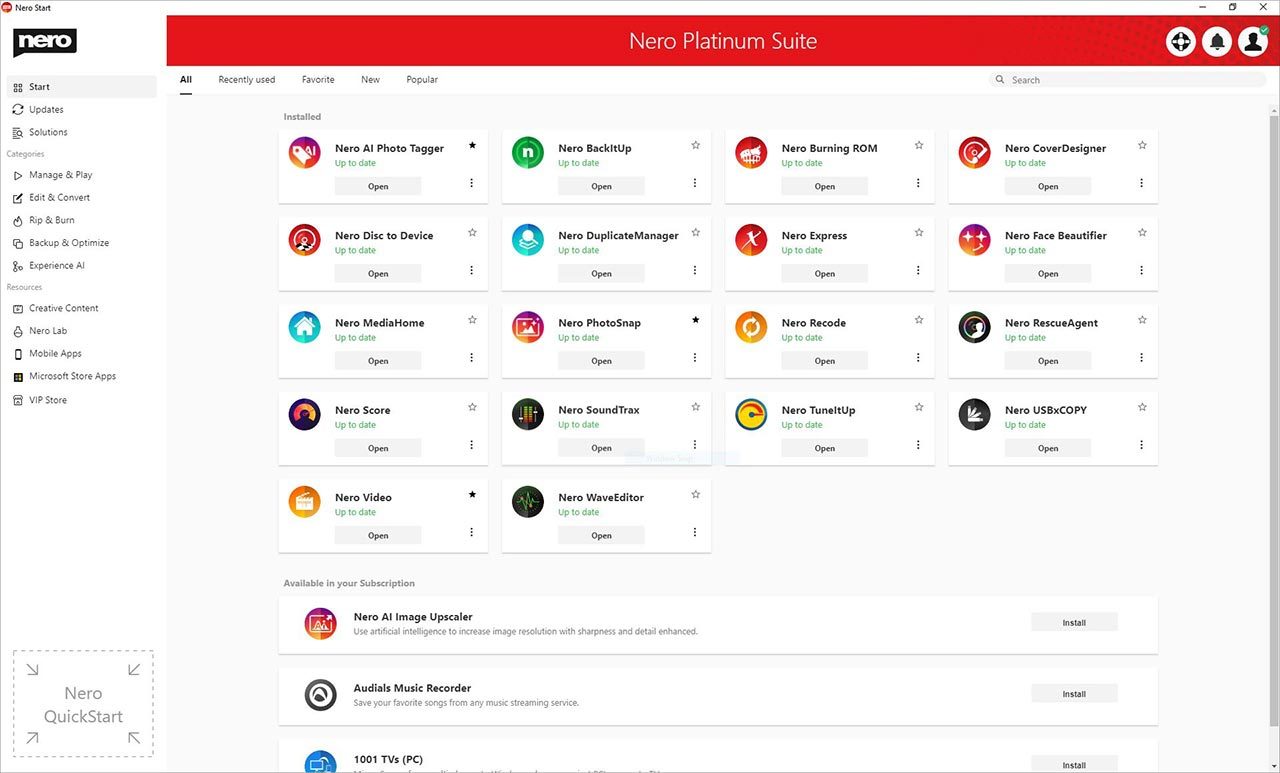The width and height of the screenshot is (1280, 773).
Task: Open the help lifebuoy icon in header
Action: tap(1181, 41)
